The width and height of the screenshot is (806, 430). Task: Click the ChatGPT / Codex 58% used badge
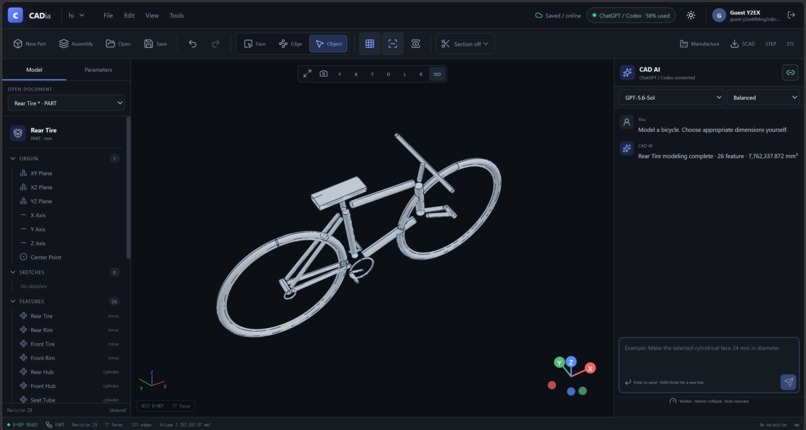[631, 15]
